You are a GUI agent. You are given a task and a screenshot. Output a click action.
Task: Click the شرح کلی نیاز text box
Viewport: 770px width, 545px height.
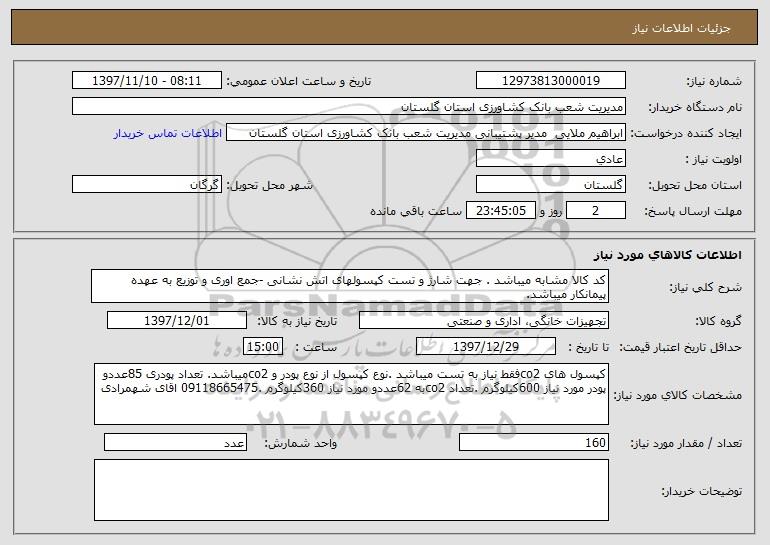click(350, 286)
